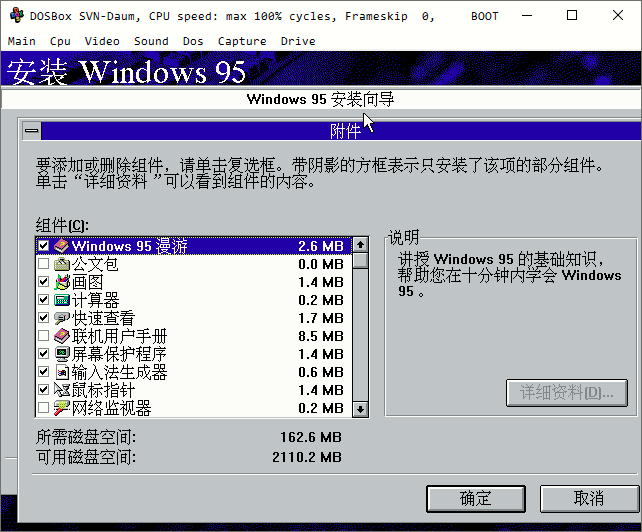Viewport: 642px width, 532px height.
Task: Click the 鼠标指针 cursor icon
Action: pos(62,390)
